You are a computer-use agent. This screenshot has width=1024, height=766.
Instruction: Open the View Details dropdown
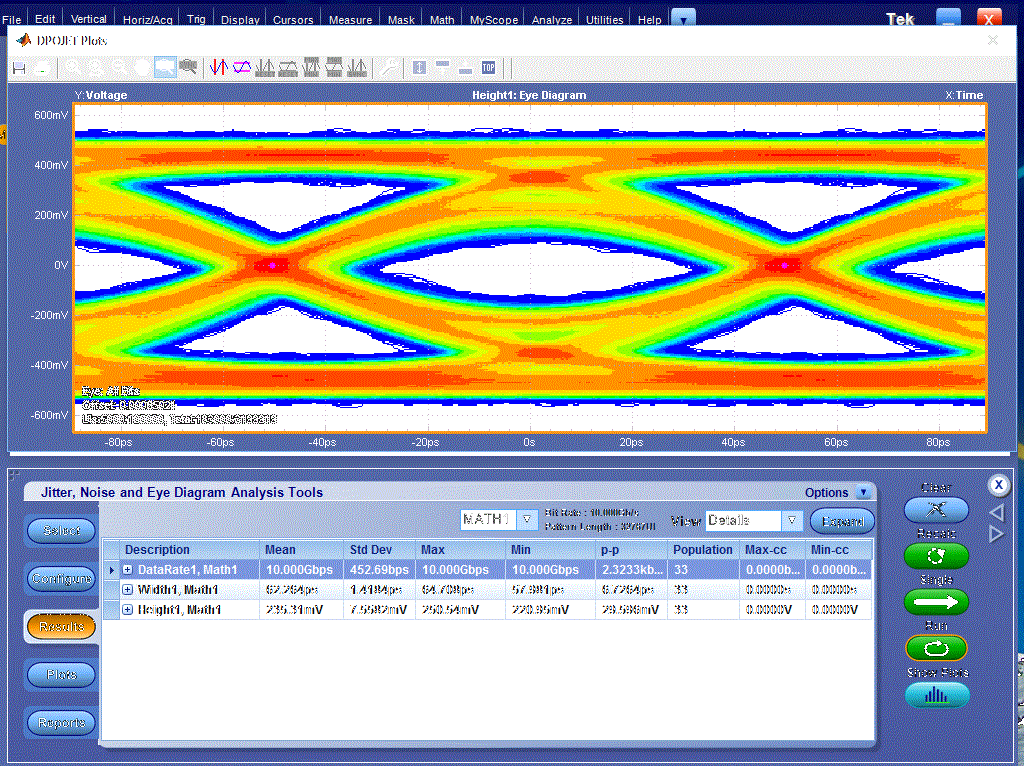pos(792,520)
